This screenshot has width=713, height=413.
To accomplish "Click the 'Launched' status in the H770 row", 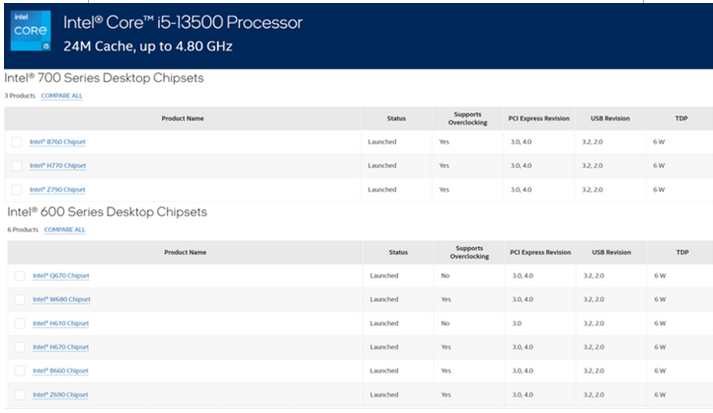I will (x=382, y=166).
